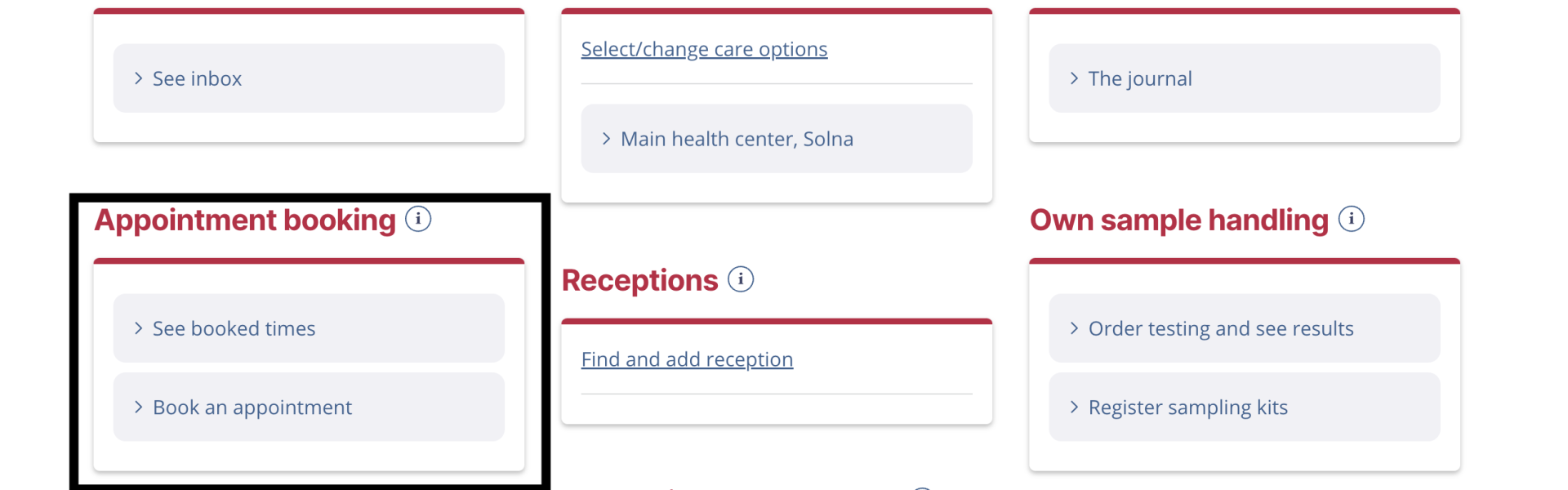This screenshot has height=490, width=1568.
Task: Choose Book an appointment
Action: (309, 407)
